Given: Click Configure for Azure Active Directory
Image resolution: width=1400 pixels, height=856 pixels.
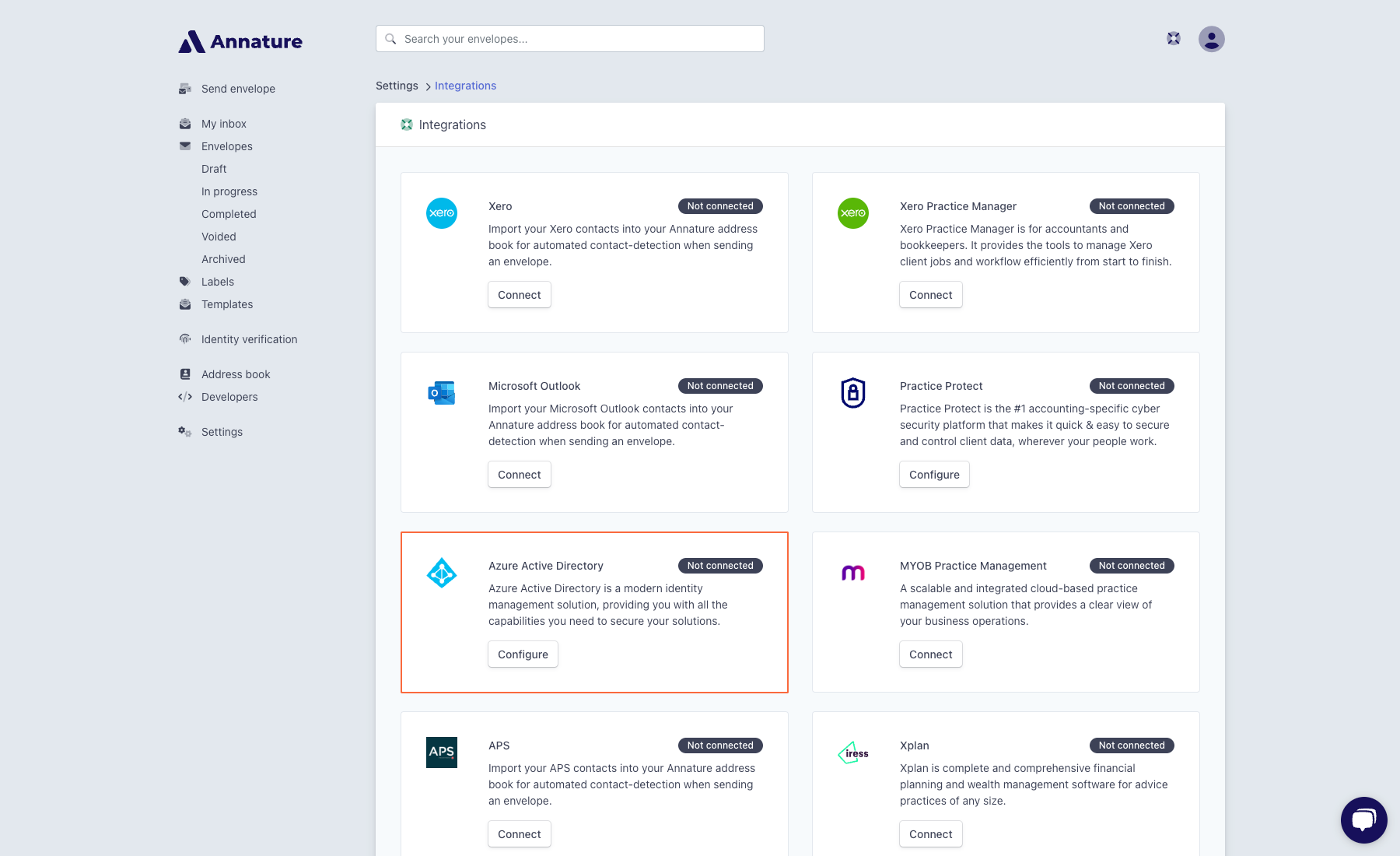Looking at the screenshot, I should point(522,654).
